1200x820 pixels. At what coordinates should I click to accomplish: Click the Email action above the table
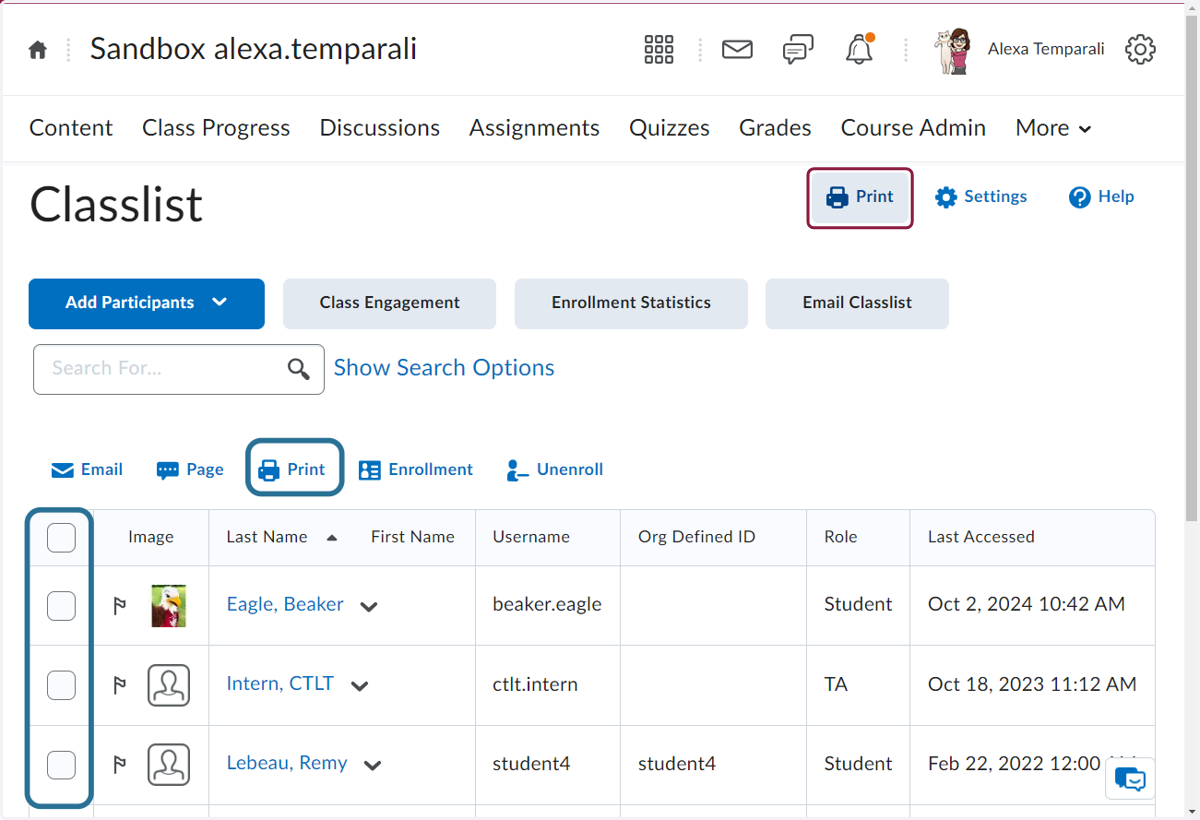pyautogui.click(x=87, y=470)
